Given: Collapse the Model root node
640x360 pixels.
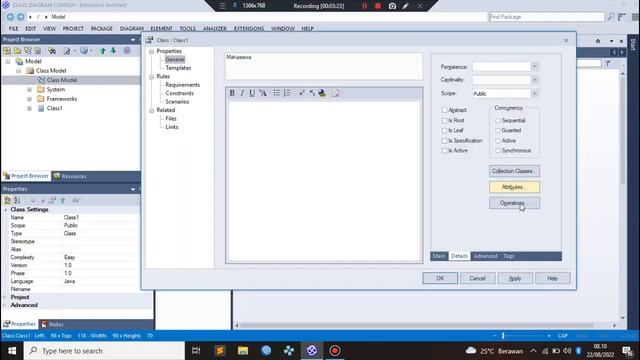Looking at the screenshot, I should 8,61.
